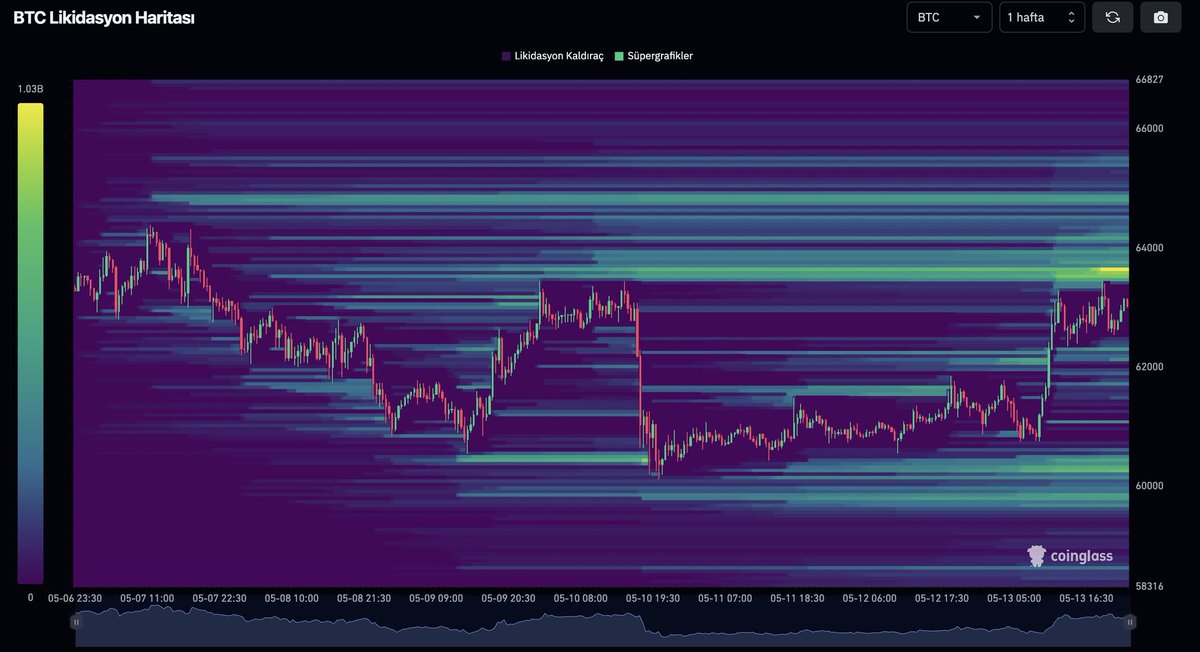Click the 05-10 08:00 time label
The width and height of the screenshot is (1200, 652).
click(x=581, y=598)
